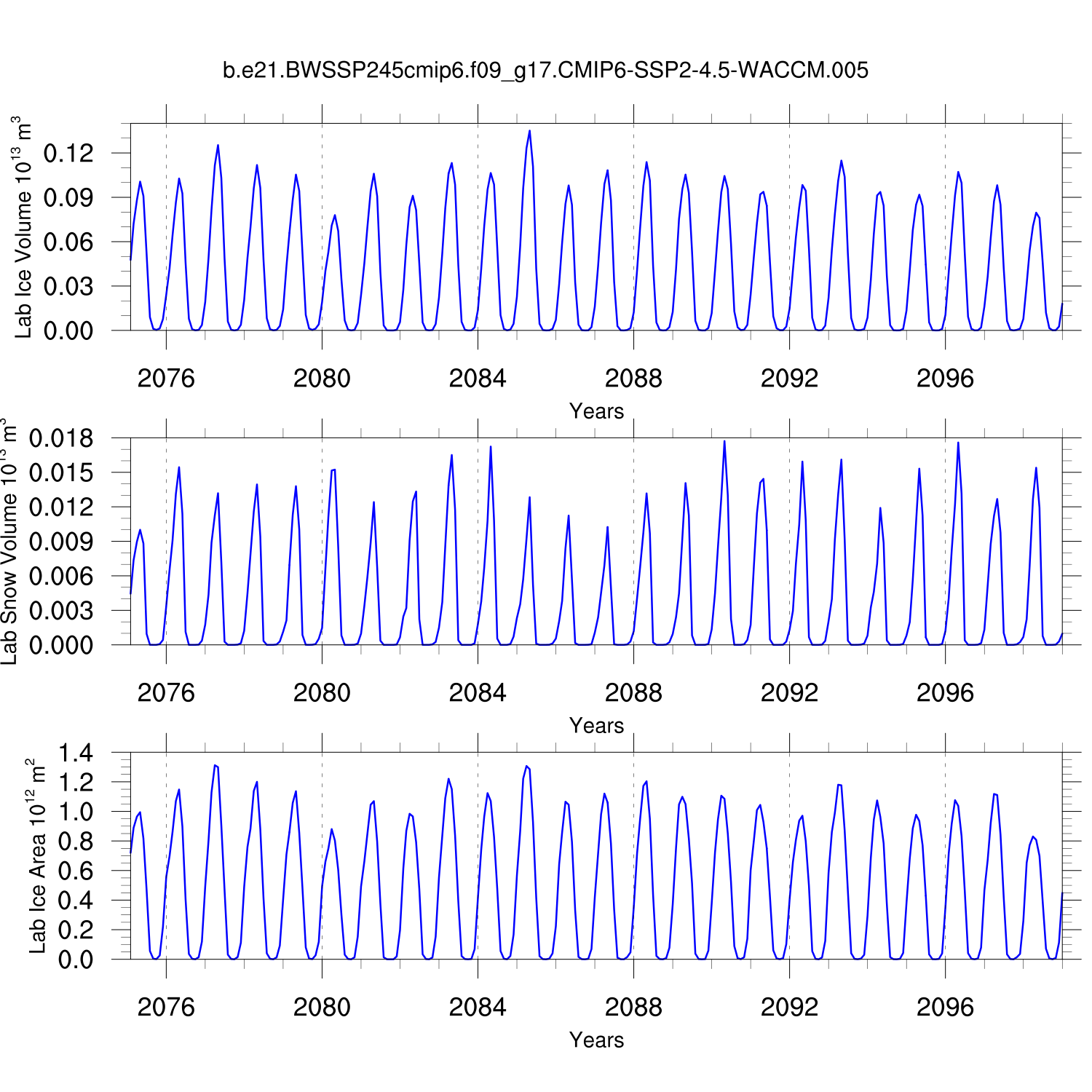Image resolution: width=1092 pixels, height=1092 pixels.
Task: Click the 0.8 tick label on the ice area axis
Action: pyautogui.click(x=76, y=842)
